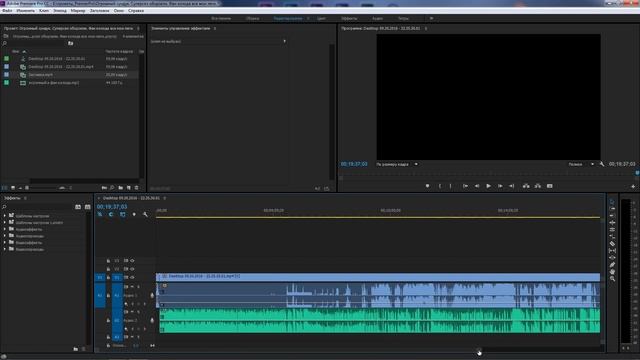This screenshot has width=640, height=360.
Task: Expand the Видеоэффекты folder in Effects
Action: [5, 242]
